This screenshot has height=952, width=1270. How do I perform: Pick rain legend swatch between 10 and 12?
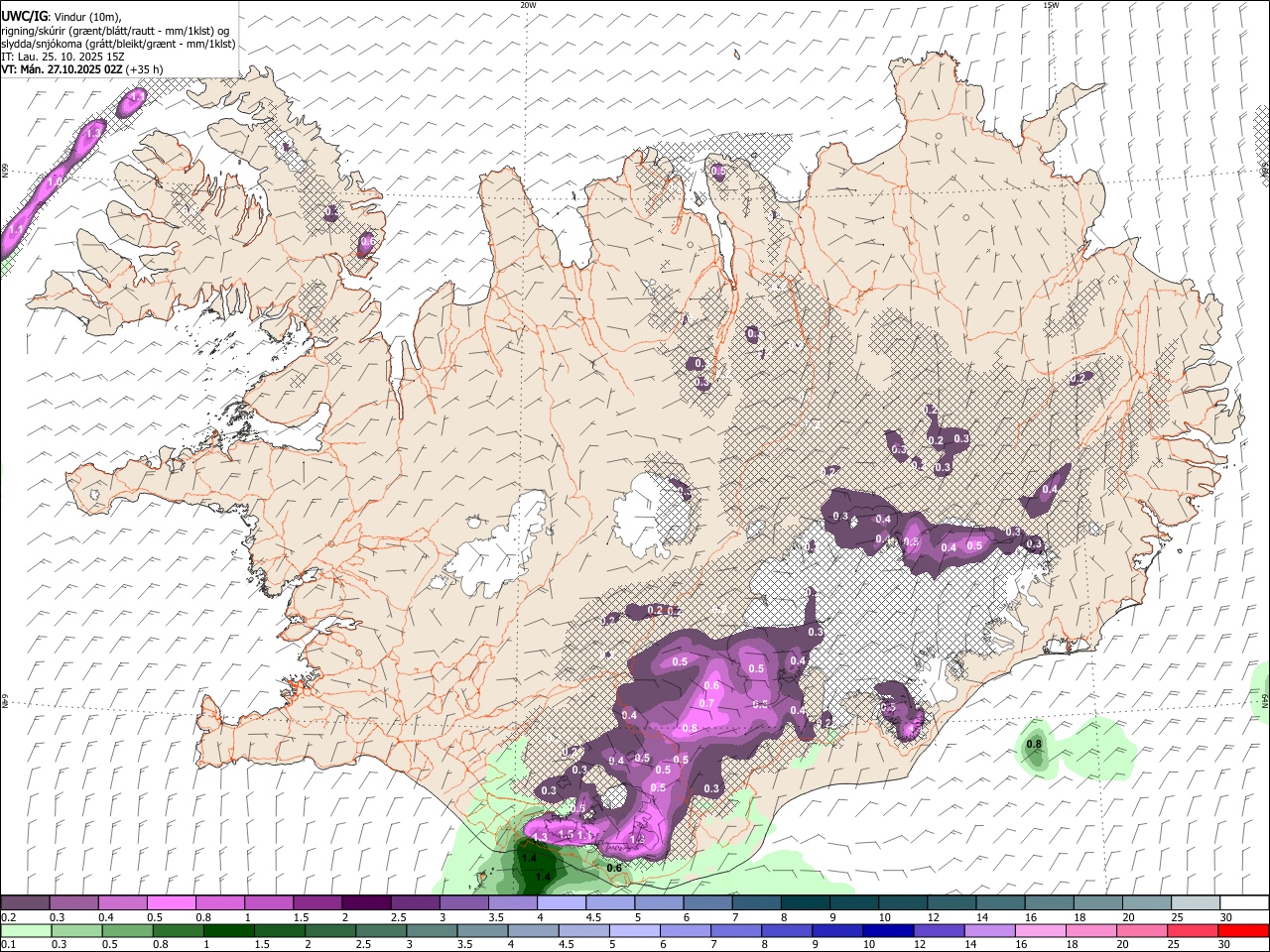click(888, 931)
